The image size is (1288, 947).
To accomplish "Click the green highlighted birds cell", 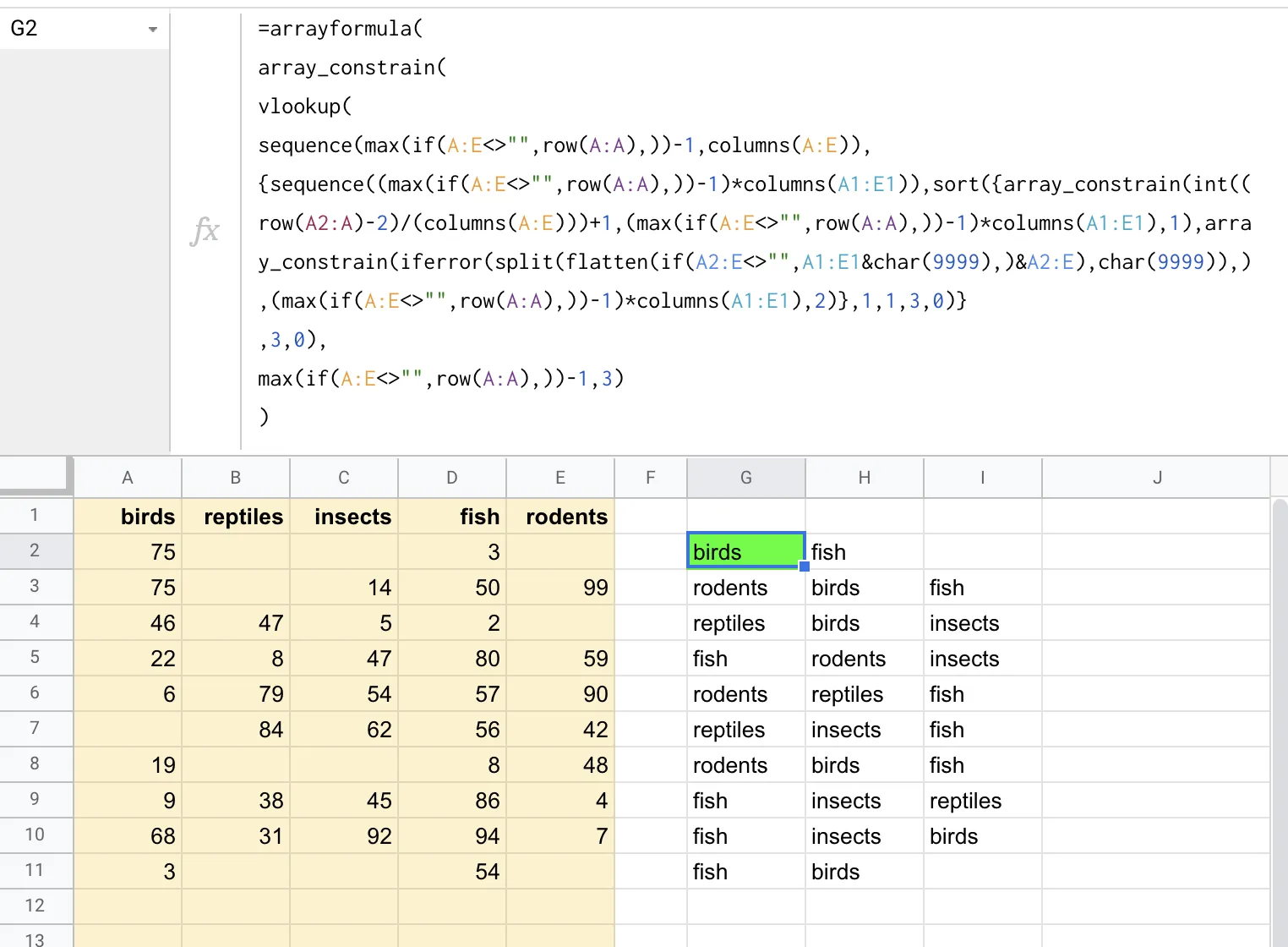I will (745, 551).
